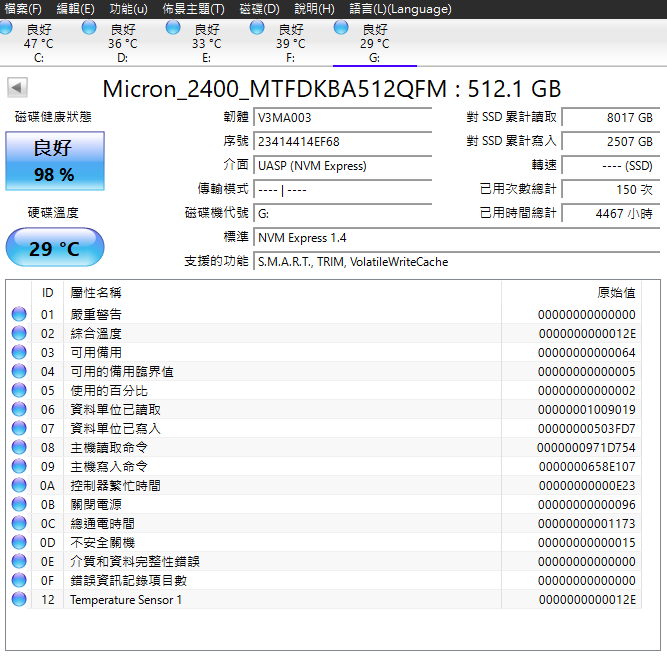667x656 pixels.
Task: Click the status orb of attribute 0C 總通電時間
Action: [x=19, y=523]
